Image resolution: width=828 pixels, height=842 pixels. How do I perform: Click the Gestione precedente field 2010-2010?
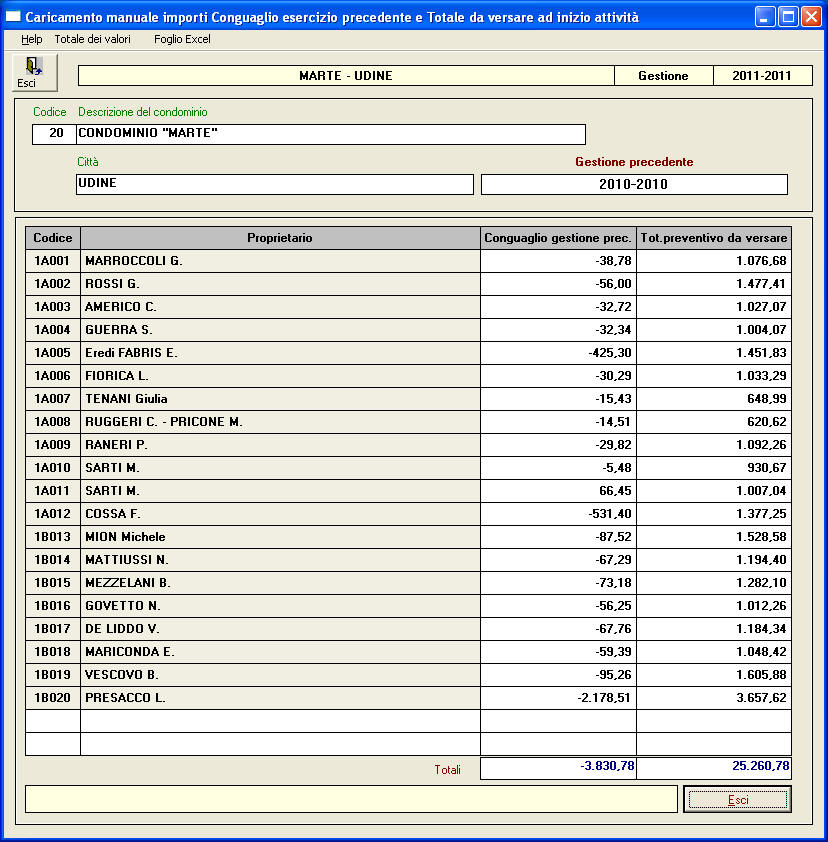[x=634, y=184]
